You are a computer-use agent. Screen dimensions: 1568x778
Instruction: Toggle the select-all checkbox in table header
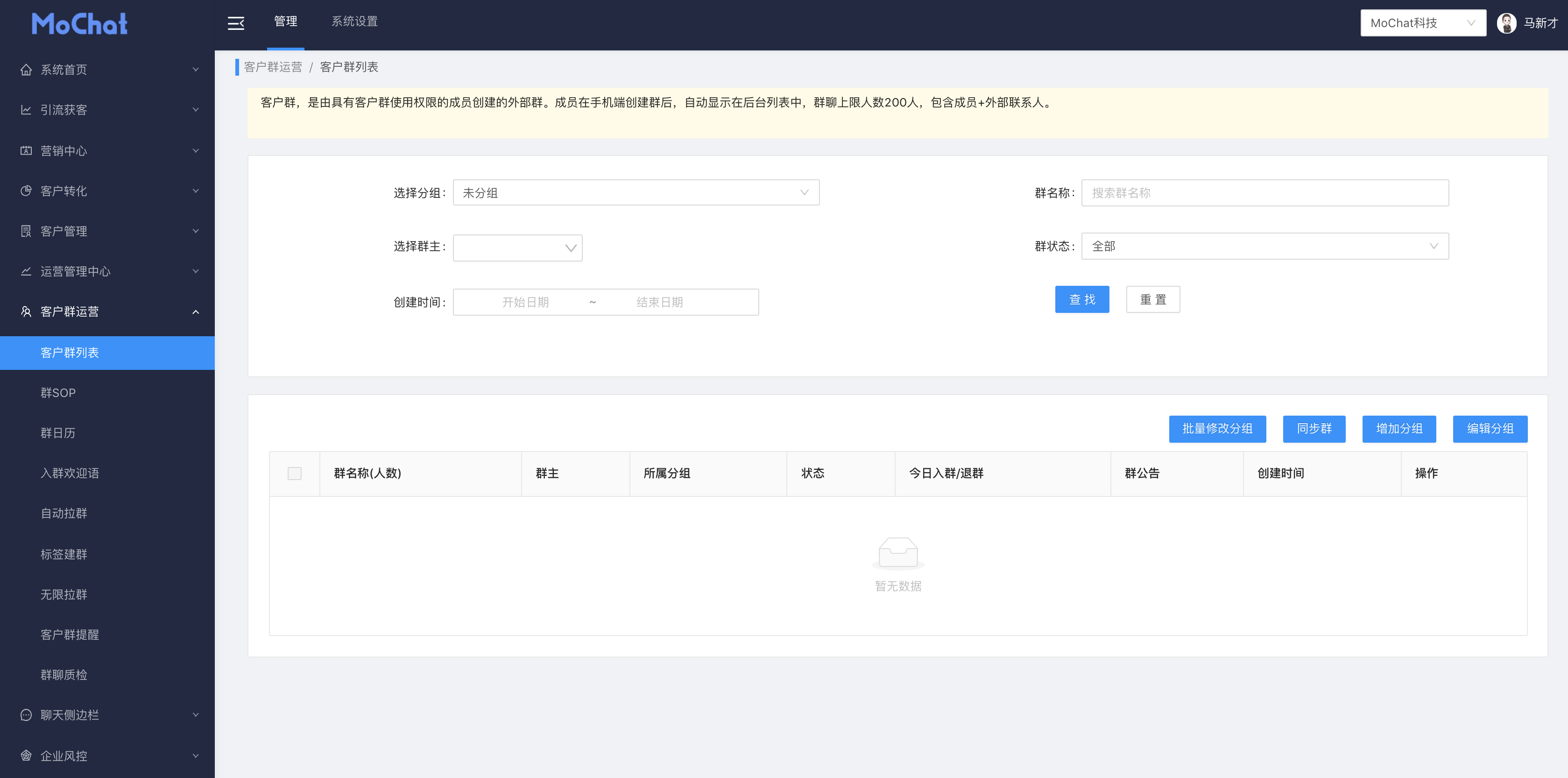295,473
